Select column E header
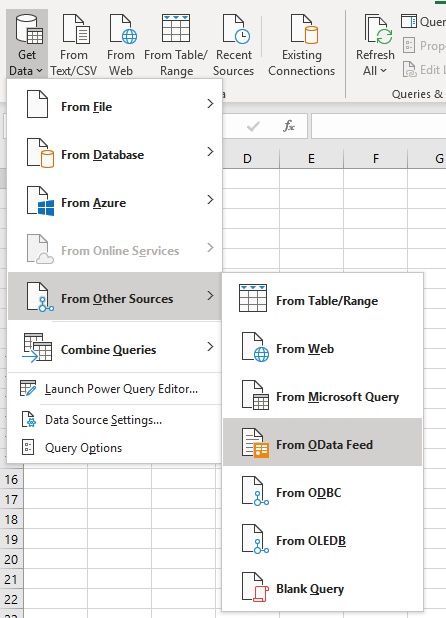446x618 pixels. coord(311,158)
